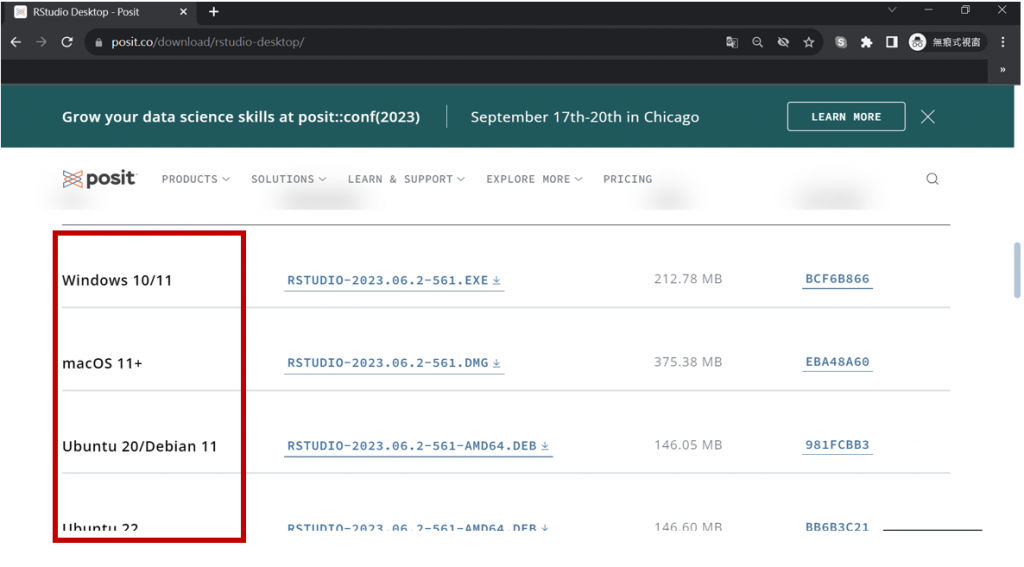Click the LEARN MORE button
The image size is (1024, 567).
pos(846,116)
